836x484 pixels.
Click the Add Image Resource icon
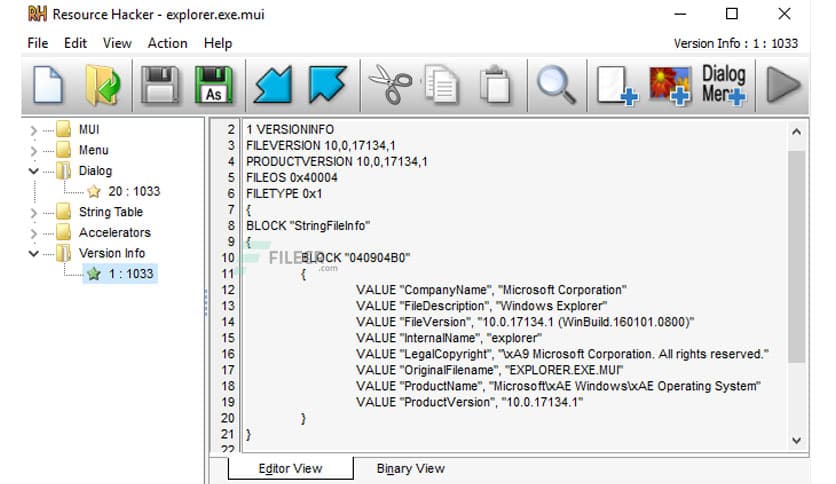[x=670, y=85]
